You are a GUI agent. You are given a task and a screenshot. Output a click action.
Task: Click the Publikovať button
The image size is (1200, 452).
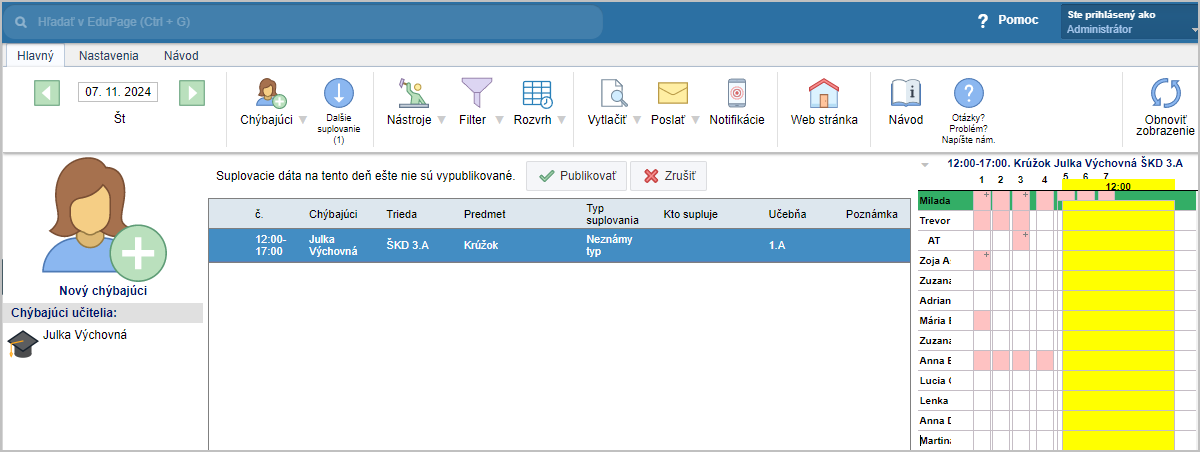point(576,176)
